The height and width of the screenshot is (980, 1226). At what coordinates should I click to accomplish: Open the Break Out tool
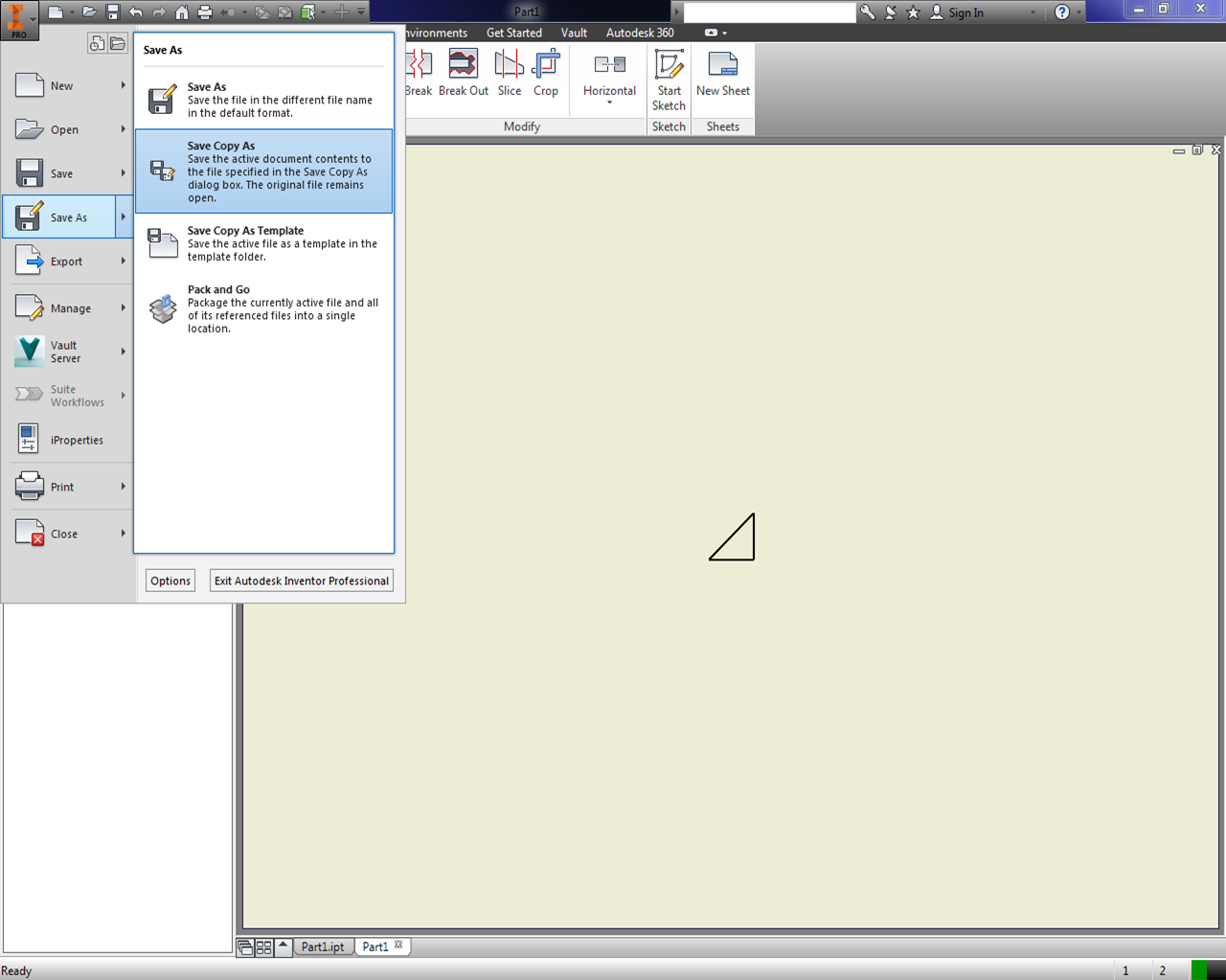[x=463, y=72]
